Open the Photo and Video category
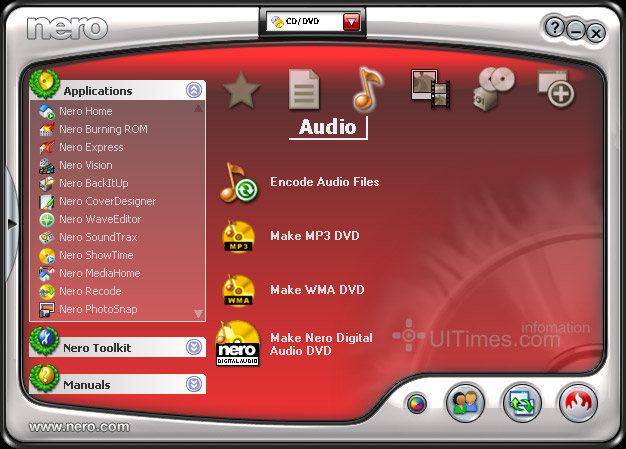Viewport: 626px width, 449px height. point(430,89)
